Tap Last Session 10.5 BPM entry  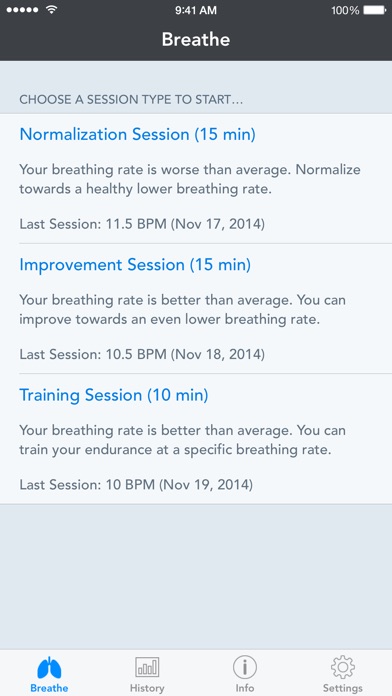click(x=142, y=354)
